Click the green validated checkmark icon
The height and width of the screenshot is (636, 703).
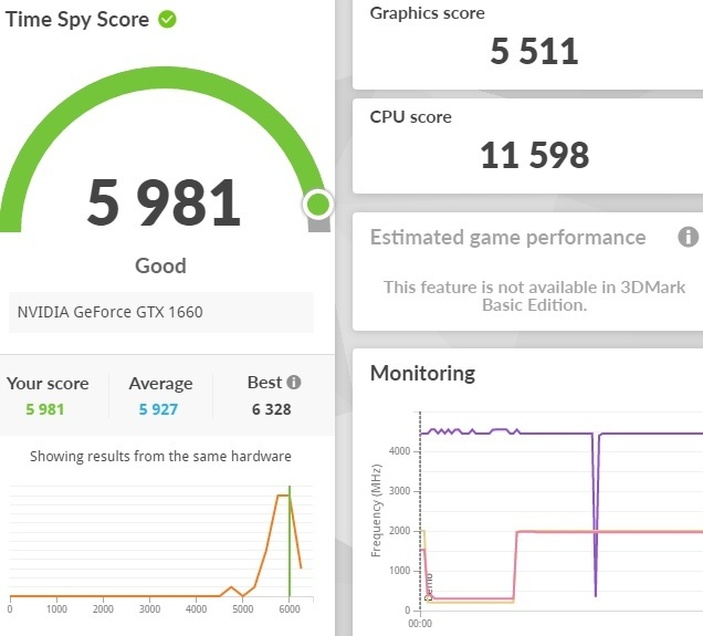[x=167, y=19]
